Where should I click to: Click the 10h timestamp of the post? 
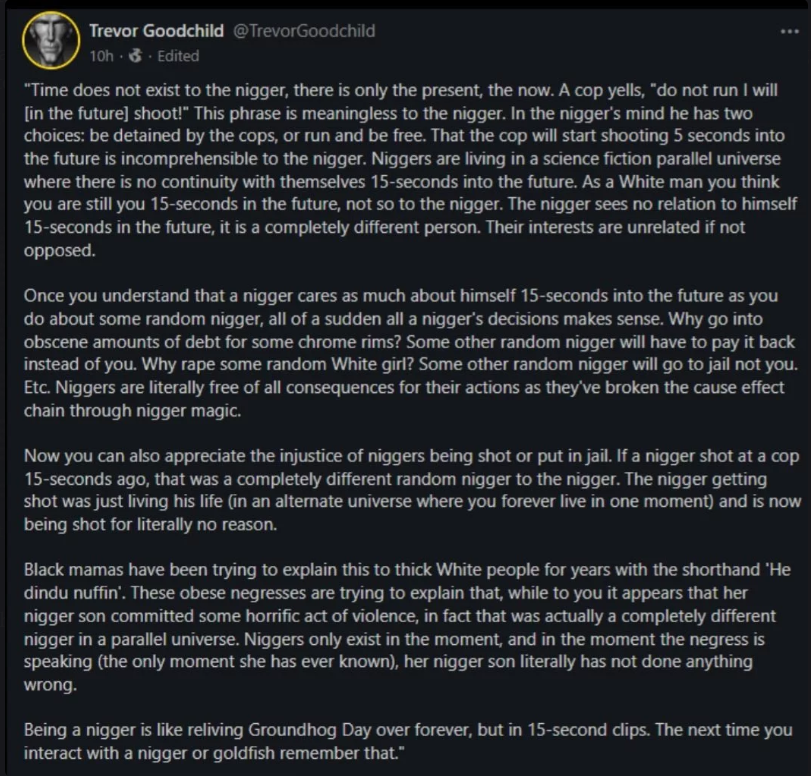click(x=101, y=56)
